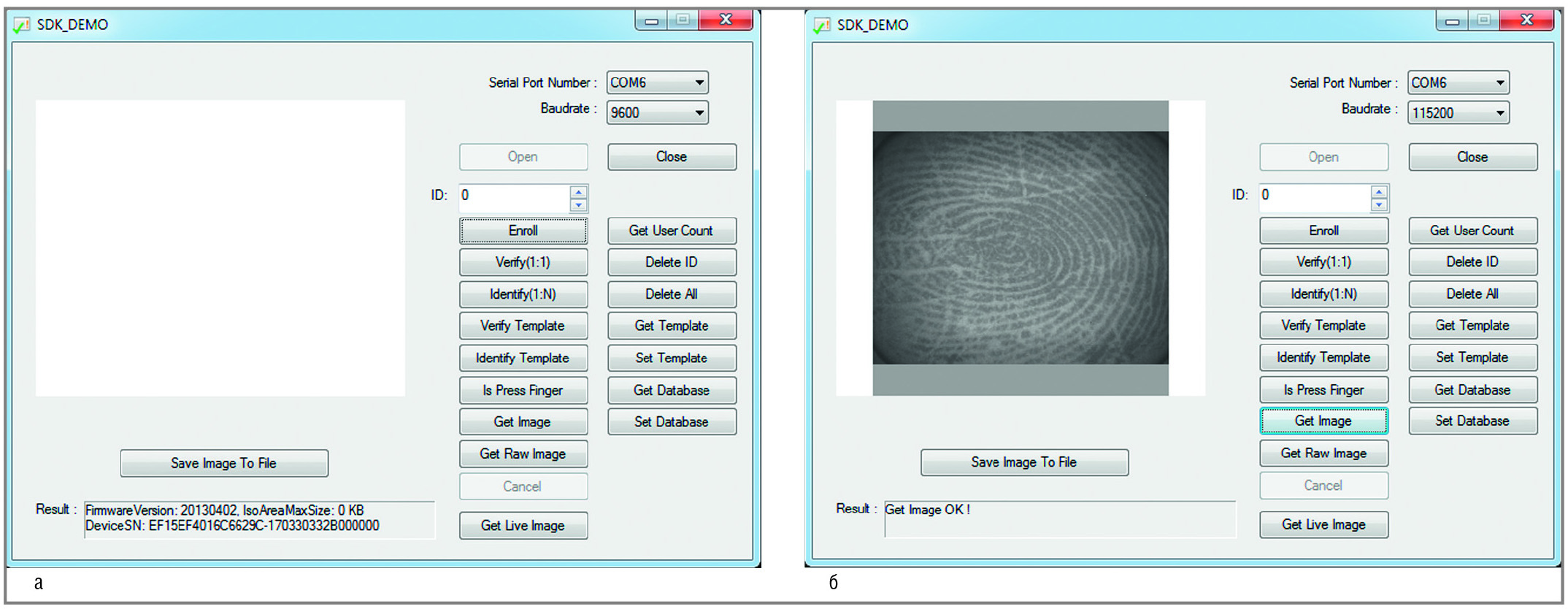
Task: Click SDK_DEMO app icon in fingerprint window title bar
Action: 822,26
